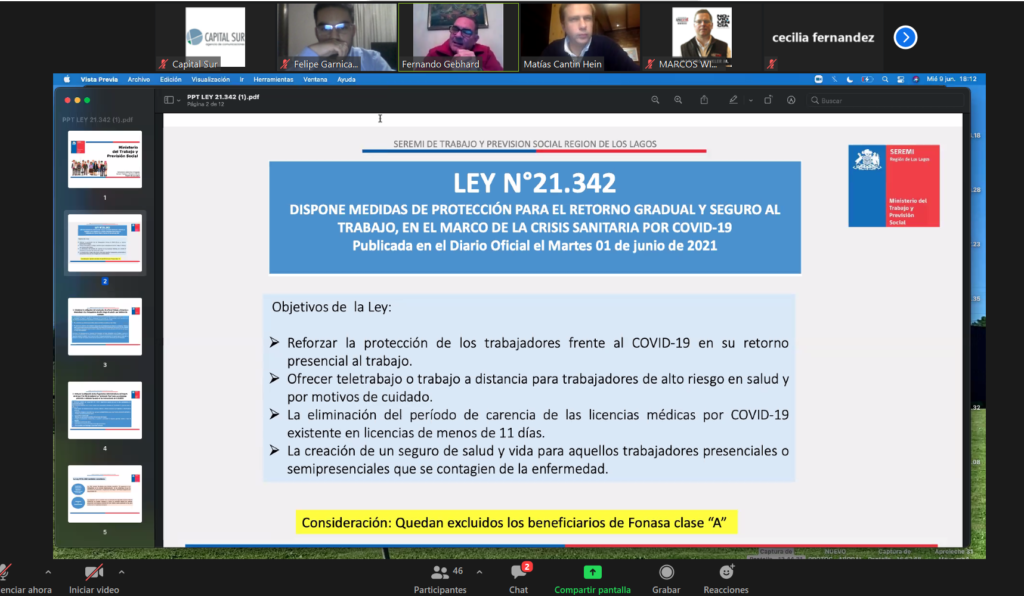
Task: Zoom out in the PDF viewer
Action: coord(656,100)
